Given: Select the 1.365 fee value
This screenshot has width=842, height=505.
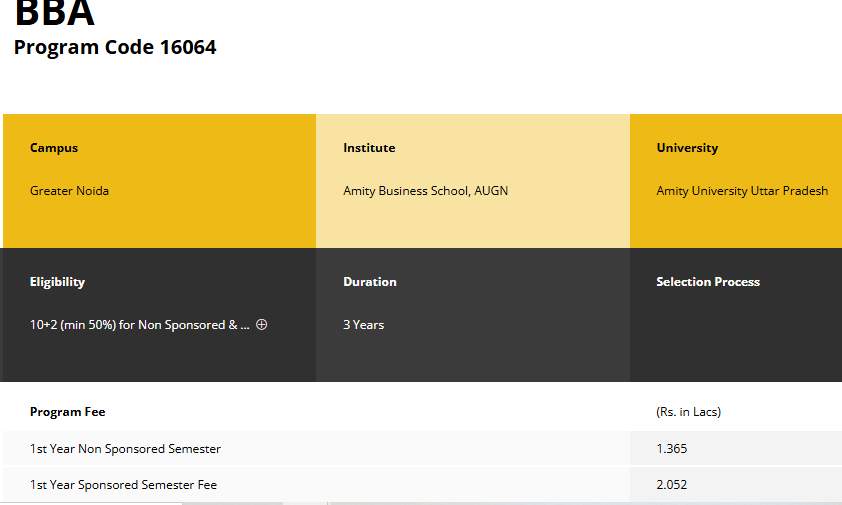Looking at the screenshot, I should click(x=671, y=449).
